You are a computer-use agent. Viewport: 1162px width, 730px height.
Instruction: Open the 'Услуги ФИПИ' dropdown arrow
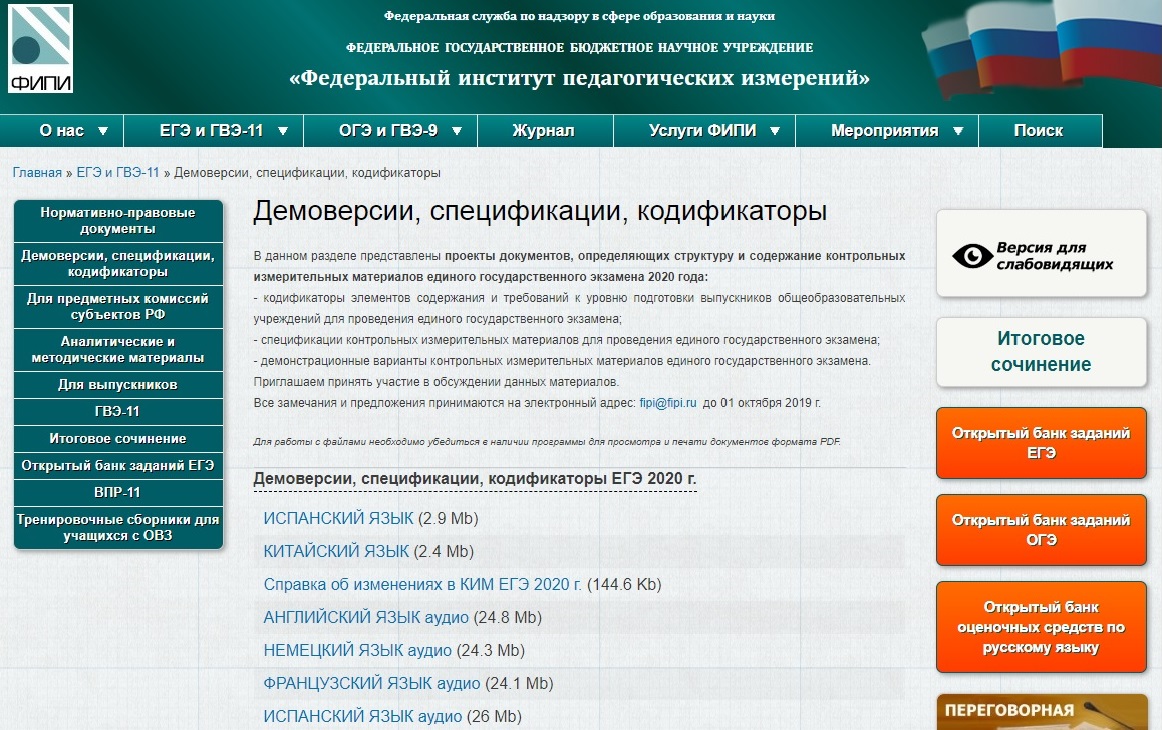775,131
